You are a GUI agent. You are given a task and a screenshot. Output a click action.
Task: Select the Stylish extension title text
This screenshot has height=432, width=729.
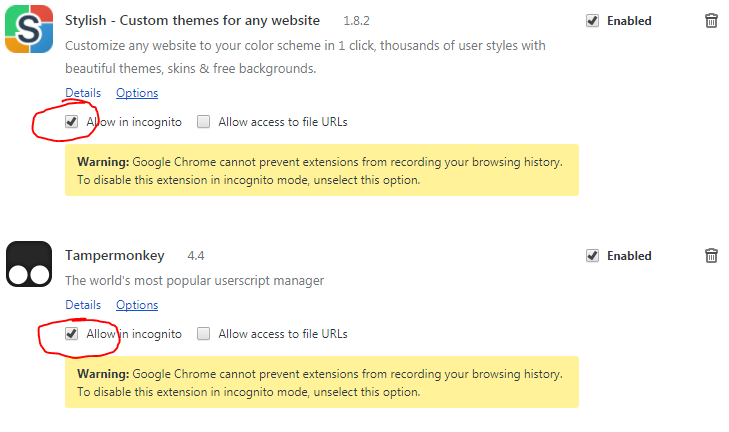[x=192, y=20]
